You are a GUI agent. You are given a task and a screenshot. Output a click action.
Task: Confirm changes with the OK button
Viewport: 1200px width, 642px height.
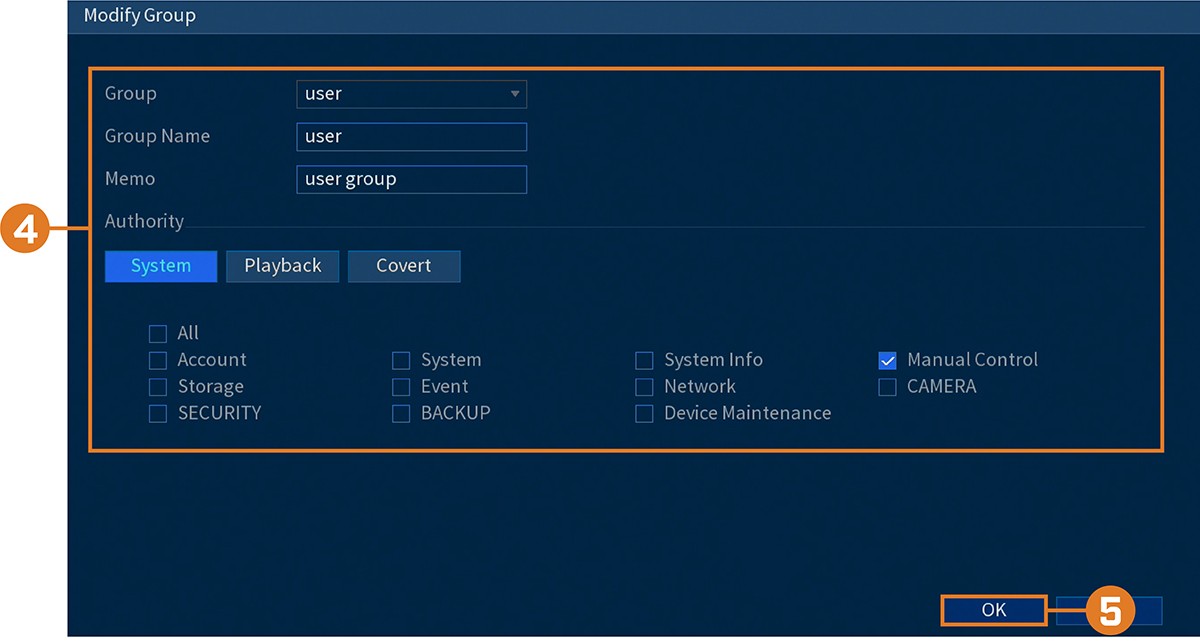tap(993, 610)
